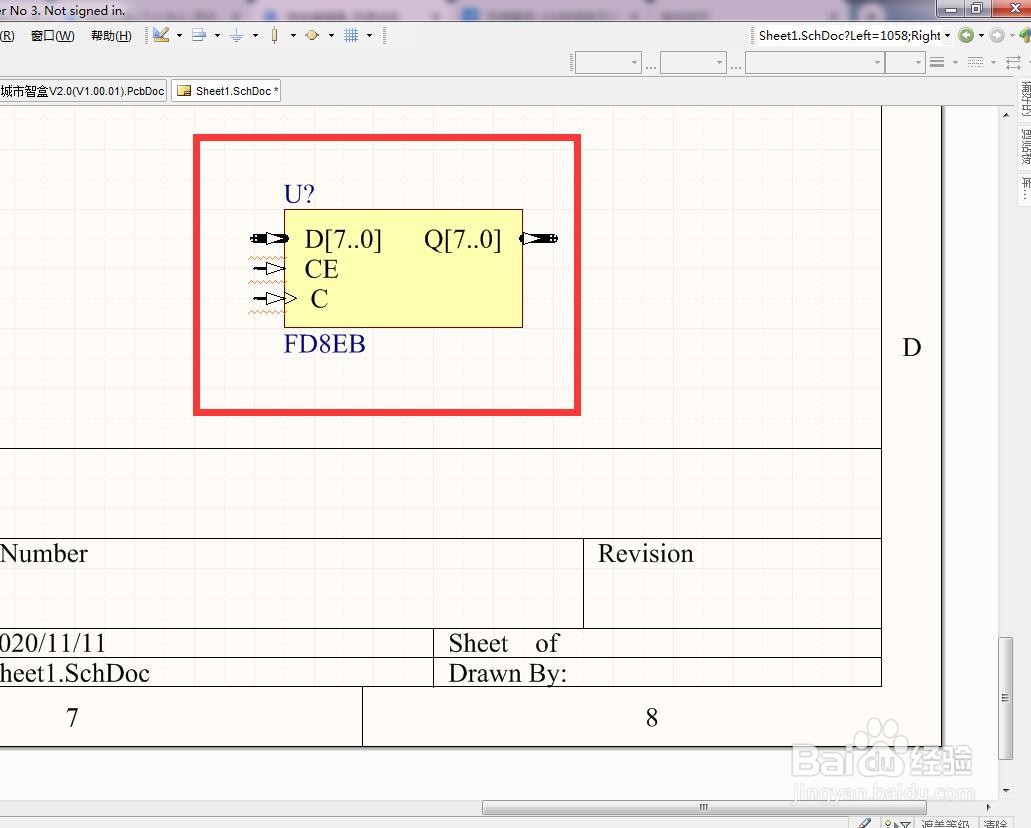Expand the grid settings dropdown arrow
Screen dimensions: 1031x828
click(370, 36)
